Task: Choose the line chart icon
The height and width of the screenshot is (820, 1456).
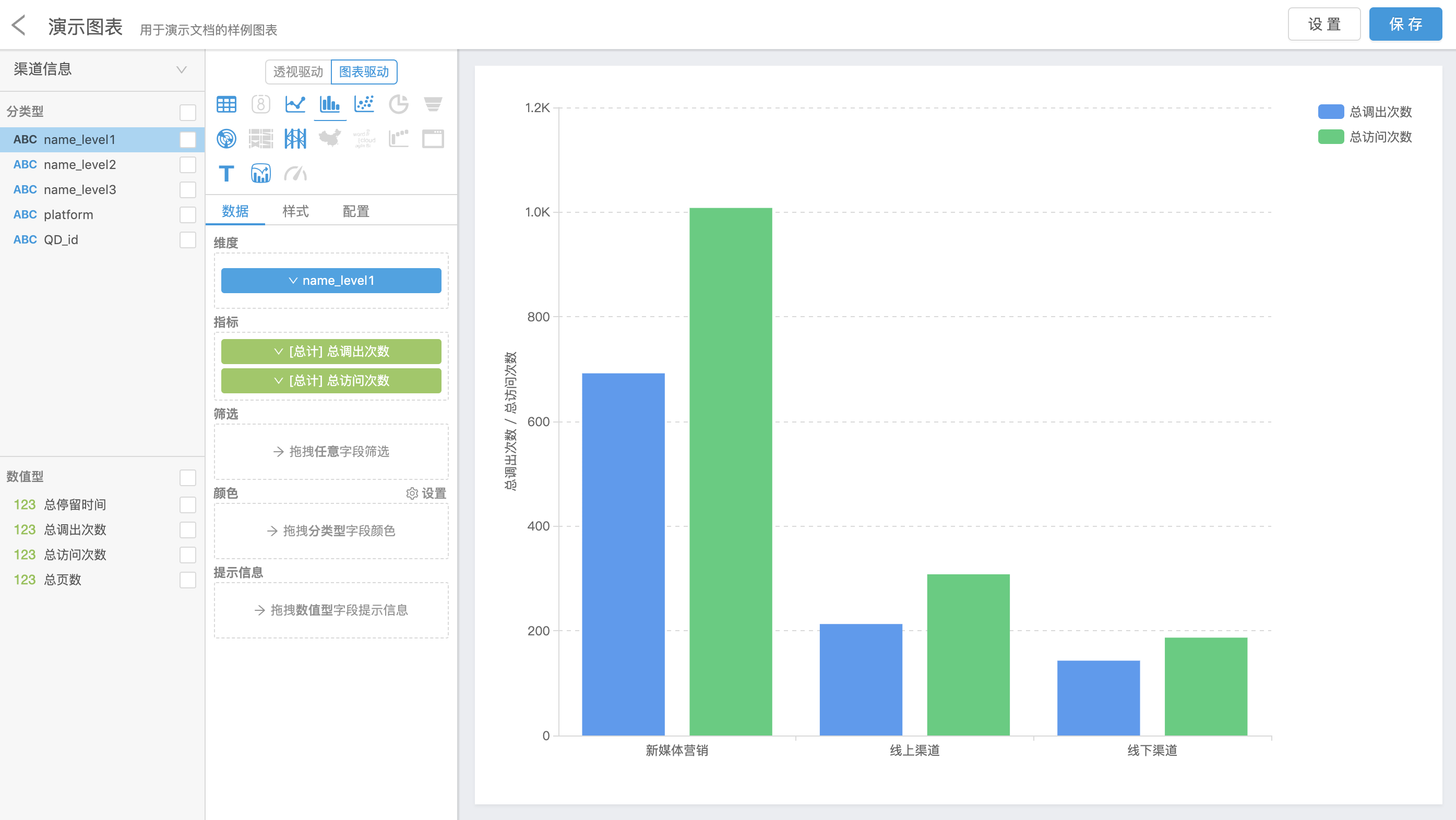Action: [x=295, y=104]
